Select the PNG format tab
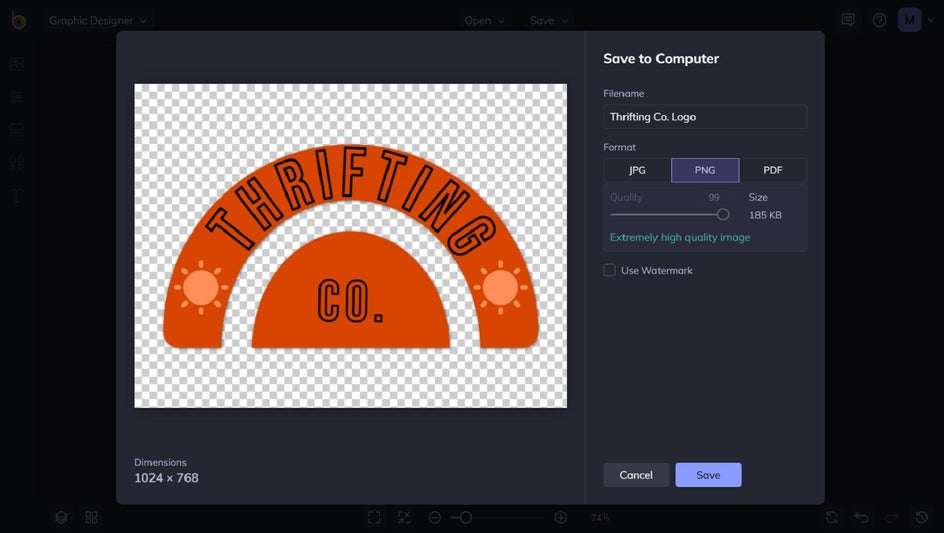 click(705, 170)
